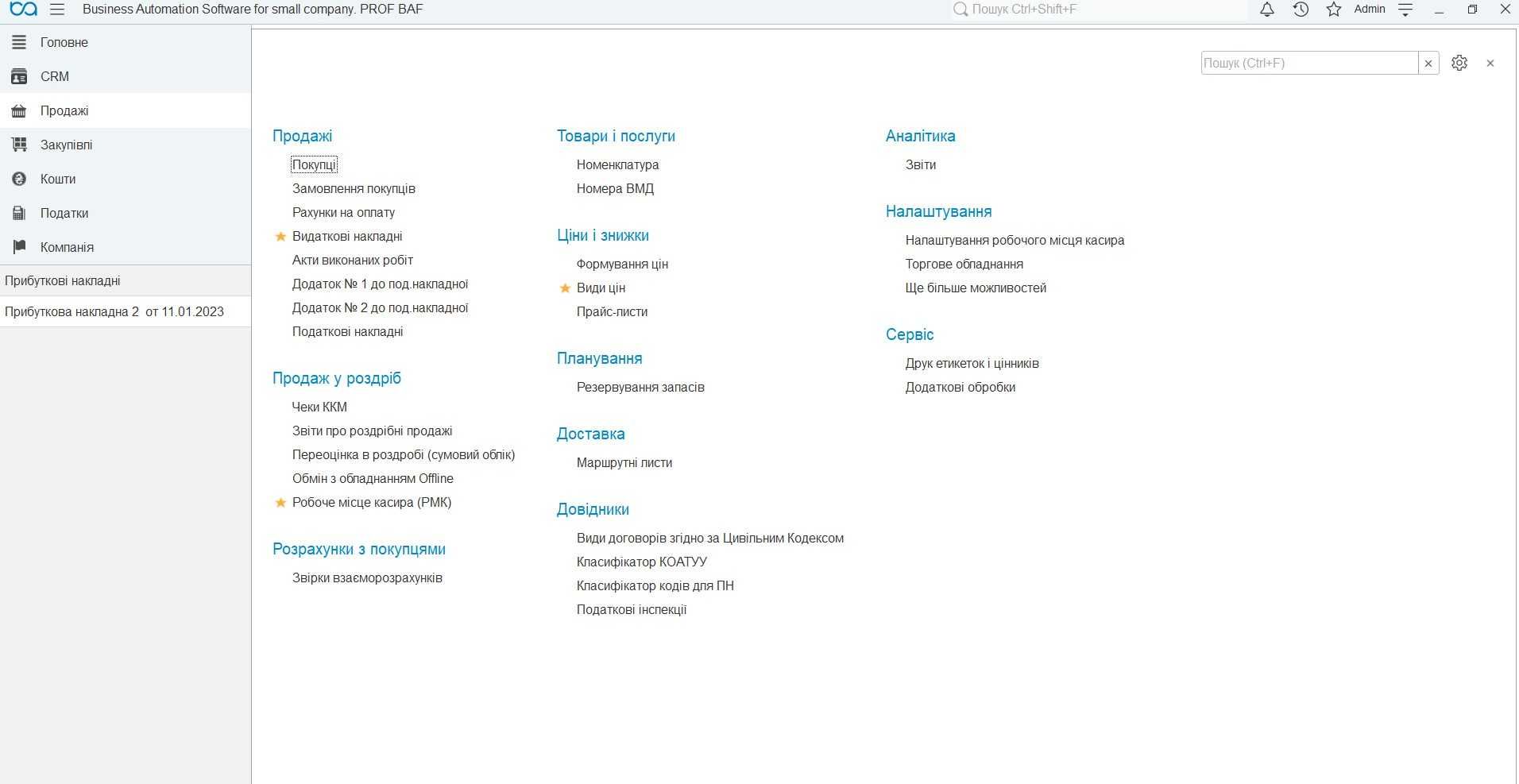Open Маршрутні листи
This screenshot has width=1519, height=784.
[x=624, y=463]
